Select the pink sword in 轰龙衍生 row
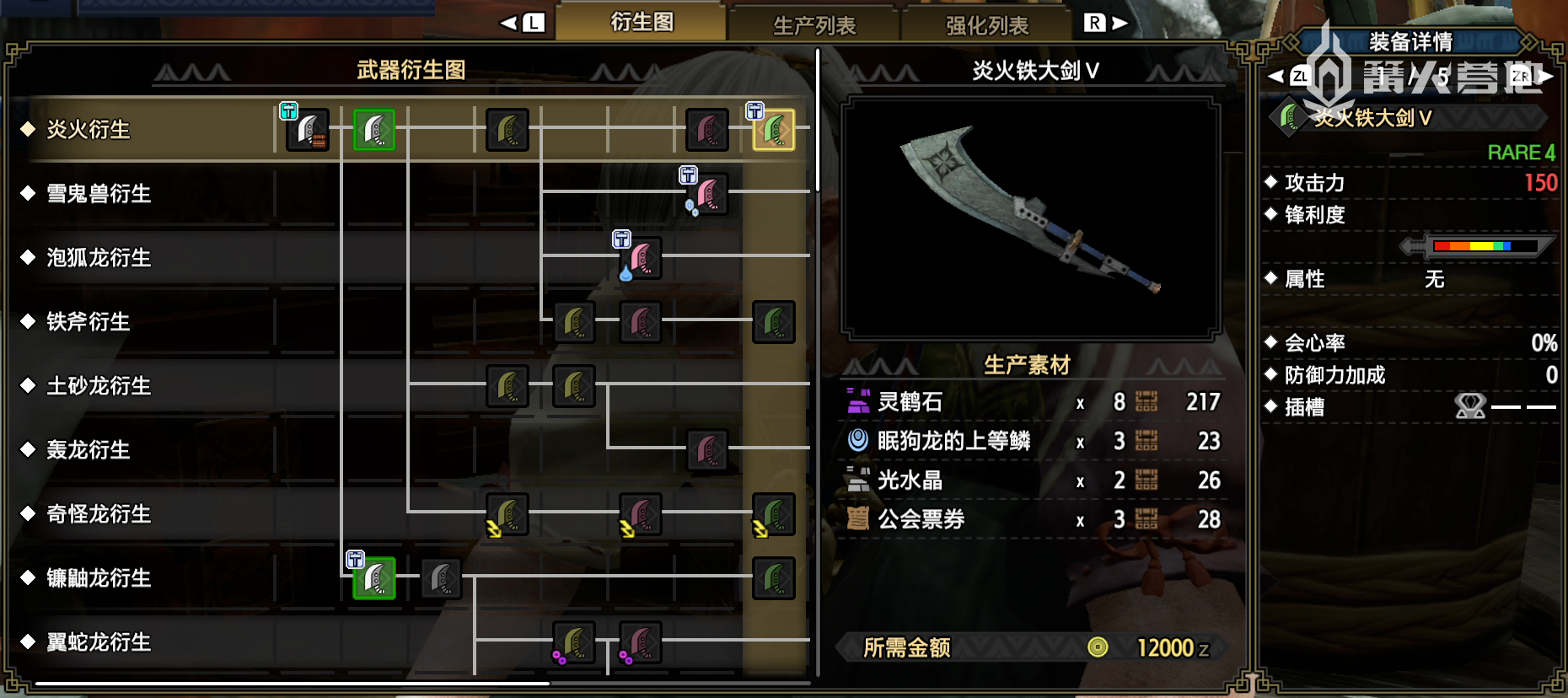 pyautogui.click(x=707, y=450)
